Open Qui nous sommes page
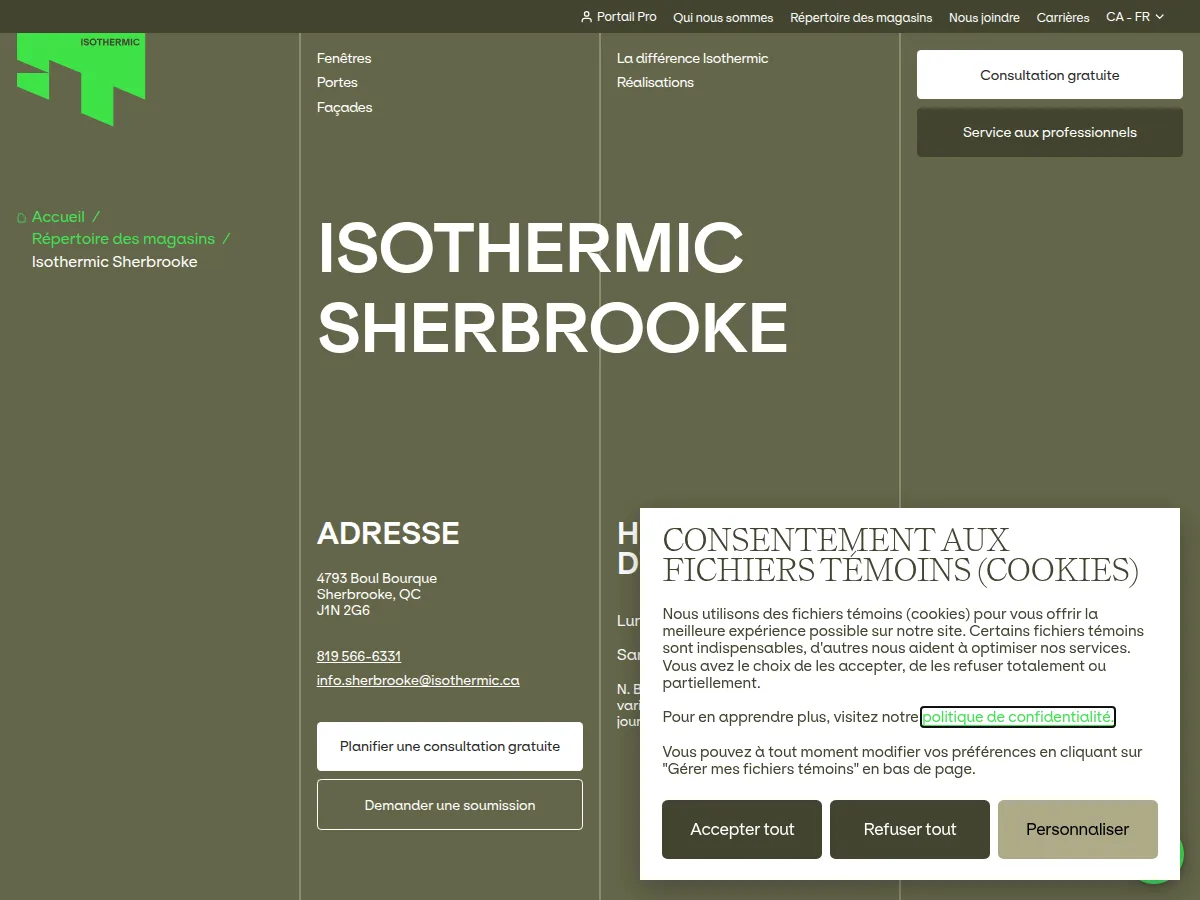The width and height of the screenshot is (1200, 900). (x=723, y=17)
